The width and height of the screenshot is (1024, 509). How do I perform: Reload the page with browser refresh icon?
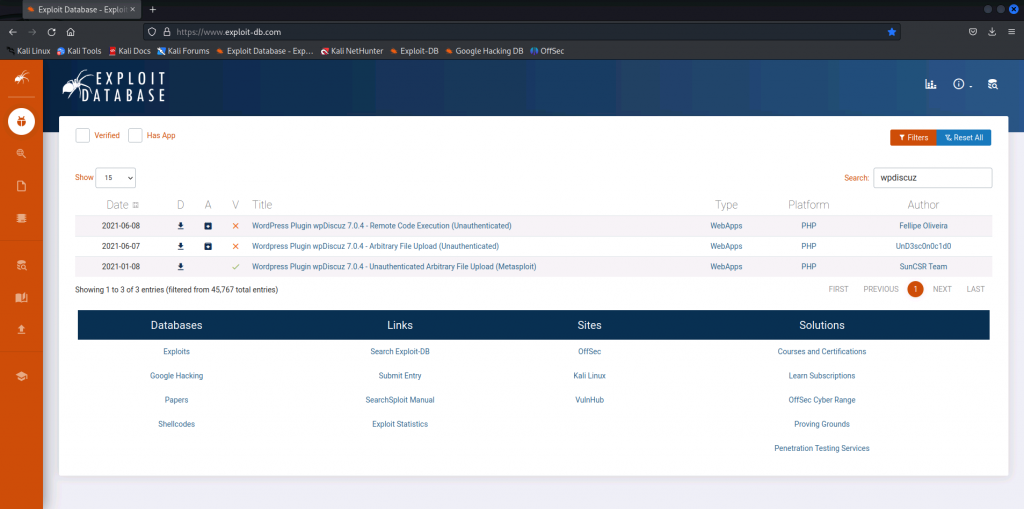tap(52, 31)
